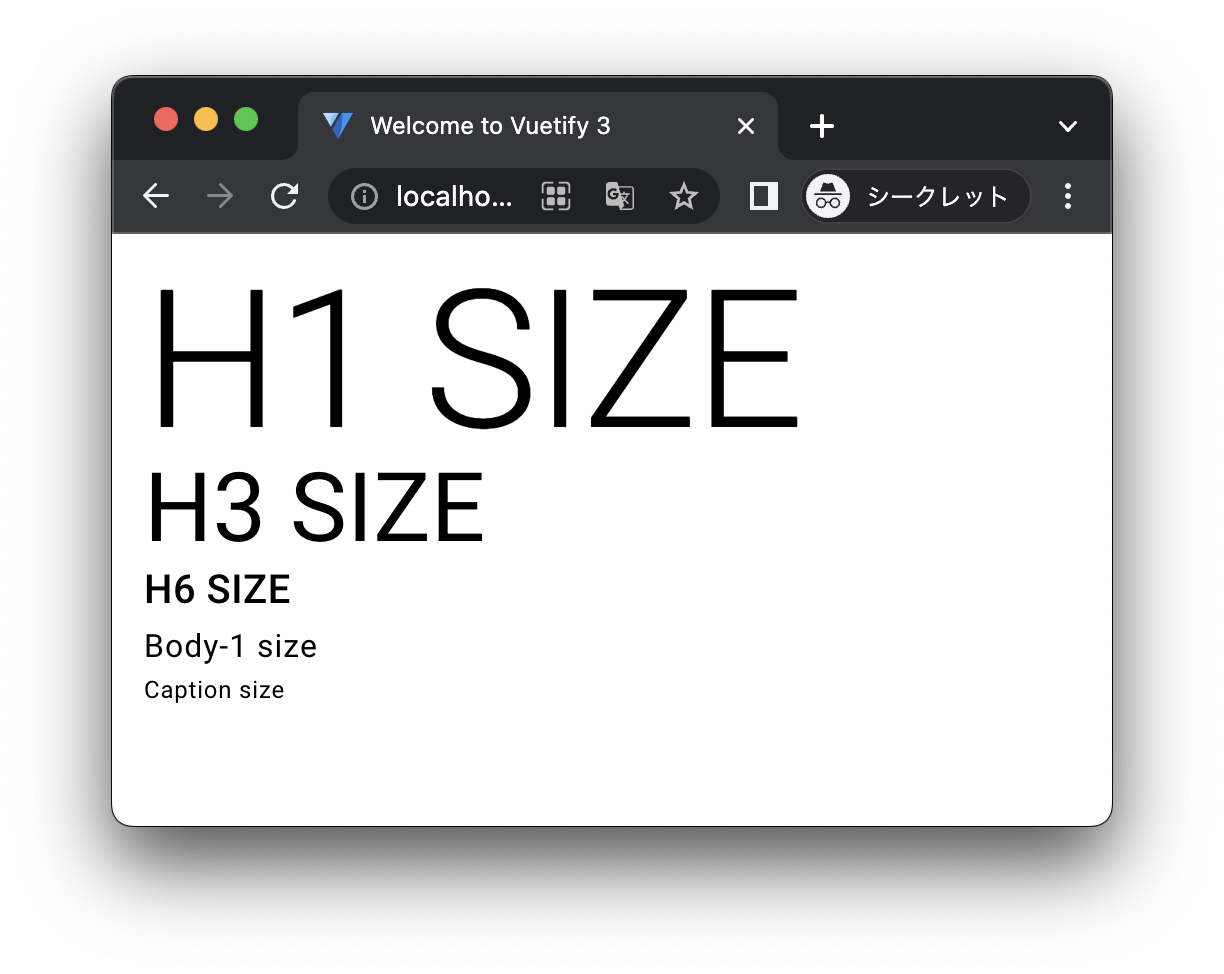Minimize the window with the yellow button
This screenshot has height=974, width=1224.
tap(206, 119)
